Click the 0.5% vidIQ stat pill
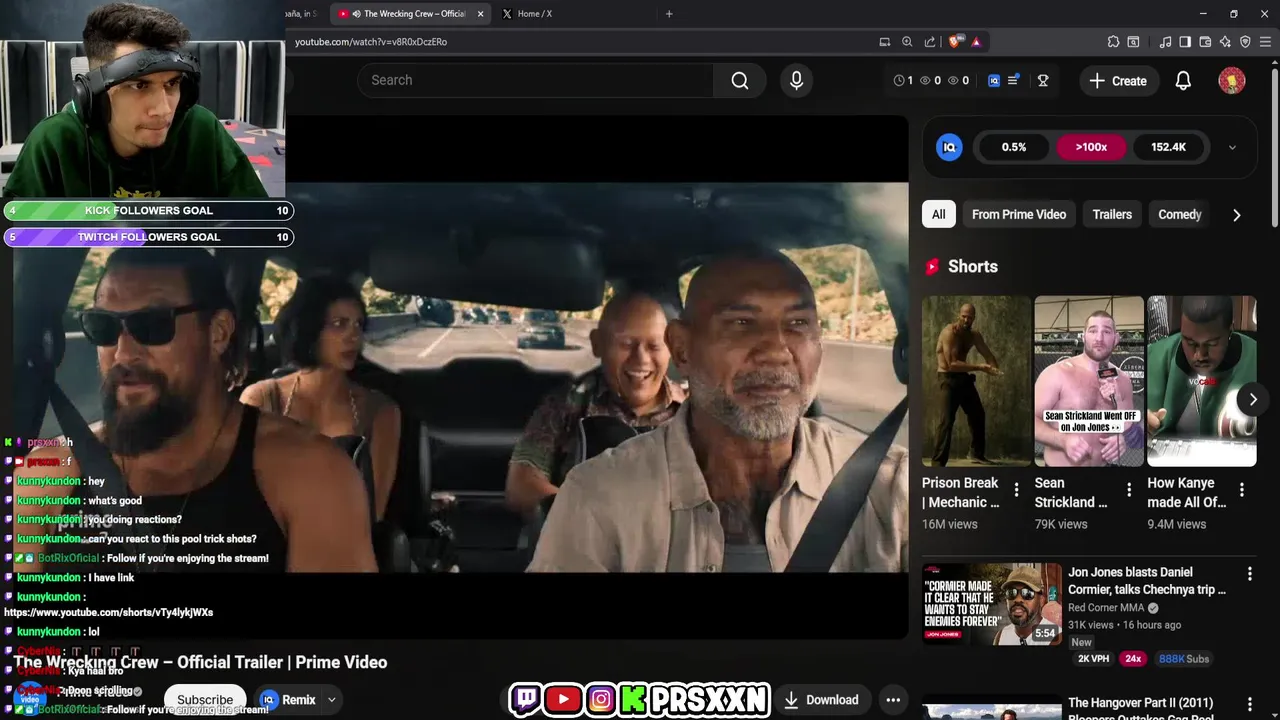The height and width of the screenshot is (720, 1280). click(1014, 147)
